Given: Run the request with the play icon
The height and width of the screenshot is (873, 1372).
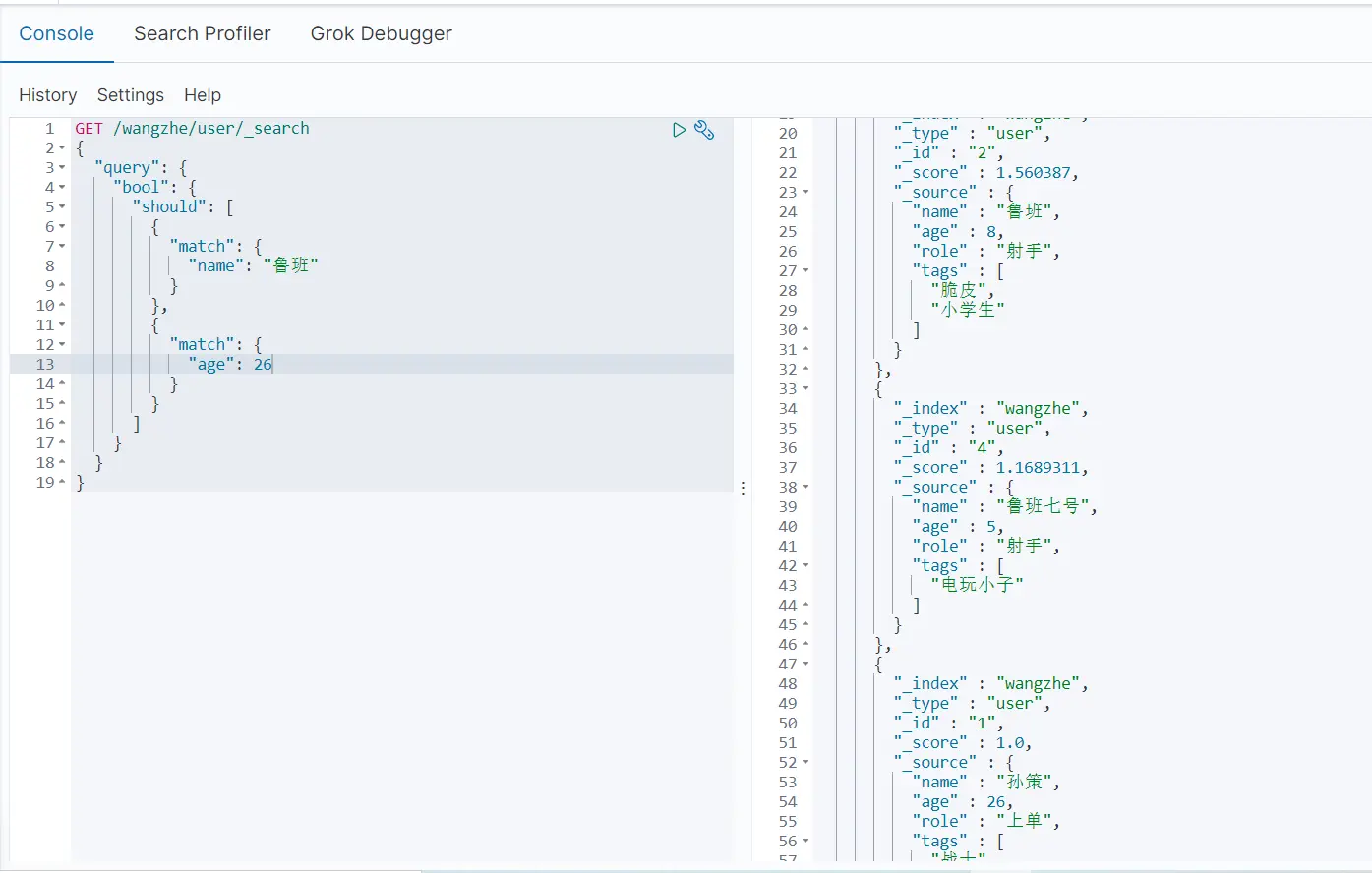Looking at the screenshot, I should coord(679,130).
